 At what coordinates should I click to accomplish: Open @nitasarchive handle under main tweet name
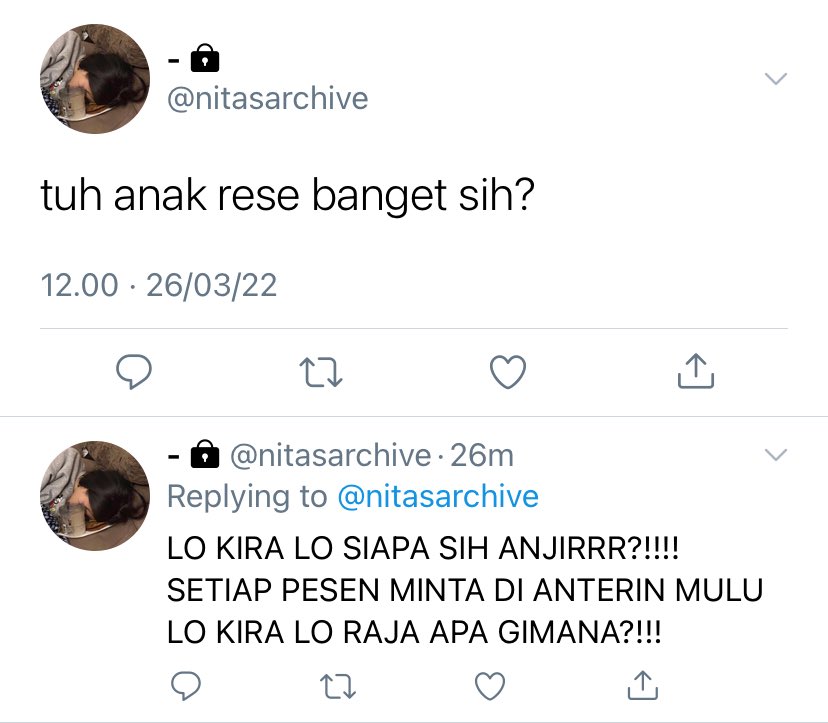pos(268,99)
